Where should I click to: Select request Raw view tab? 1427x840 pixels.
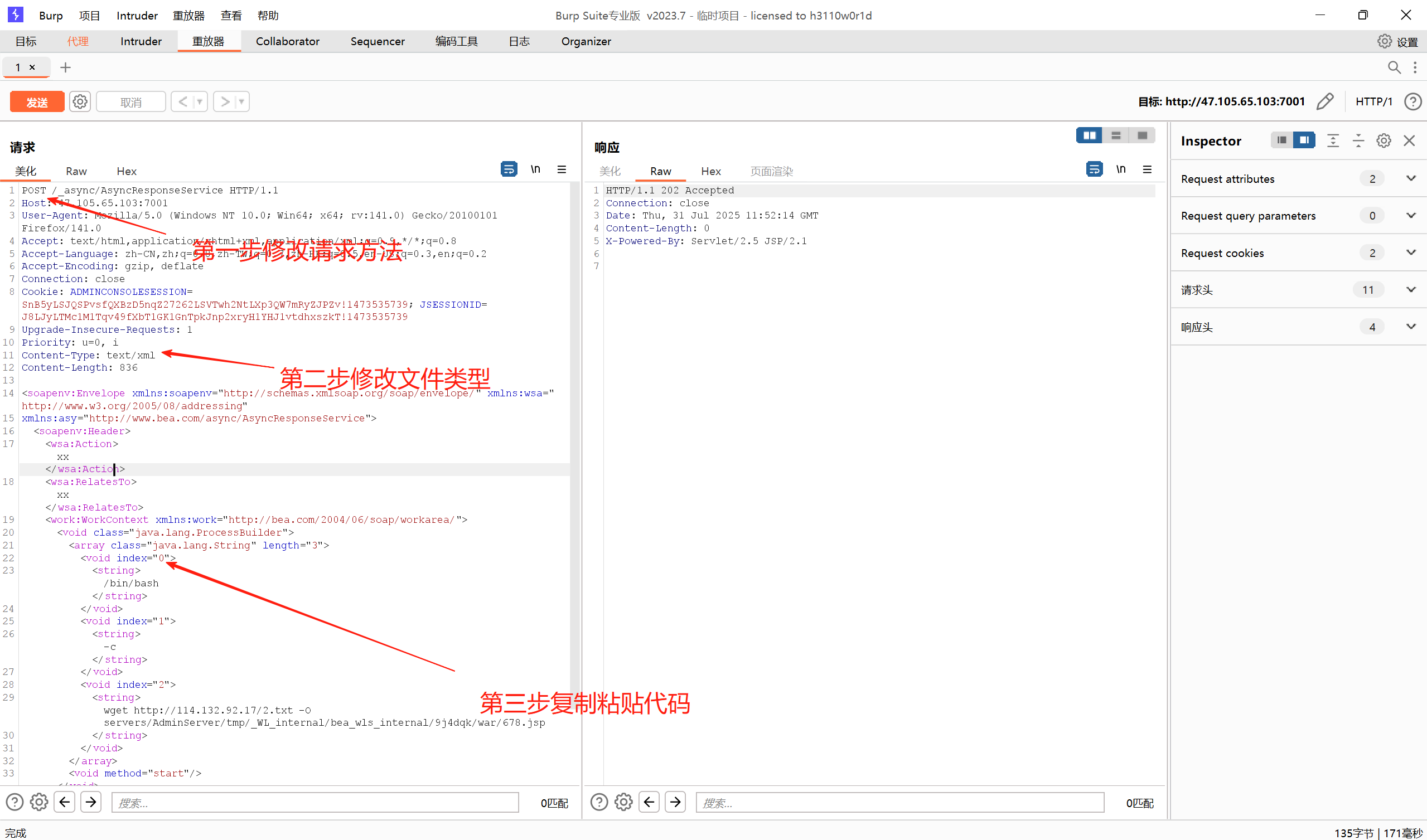click(76, 171)
